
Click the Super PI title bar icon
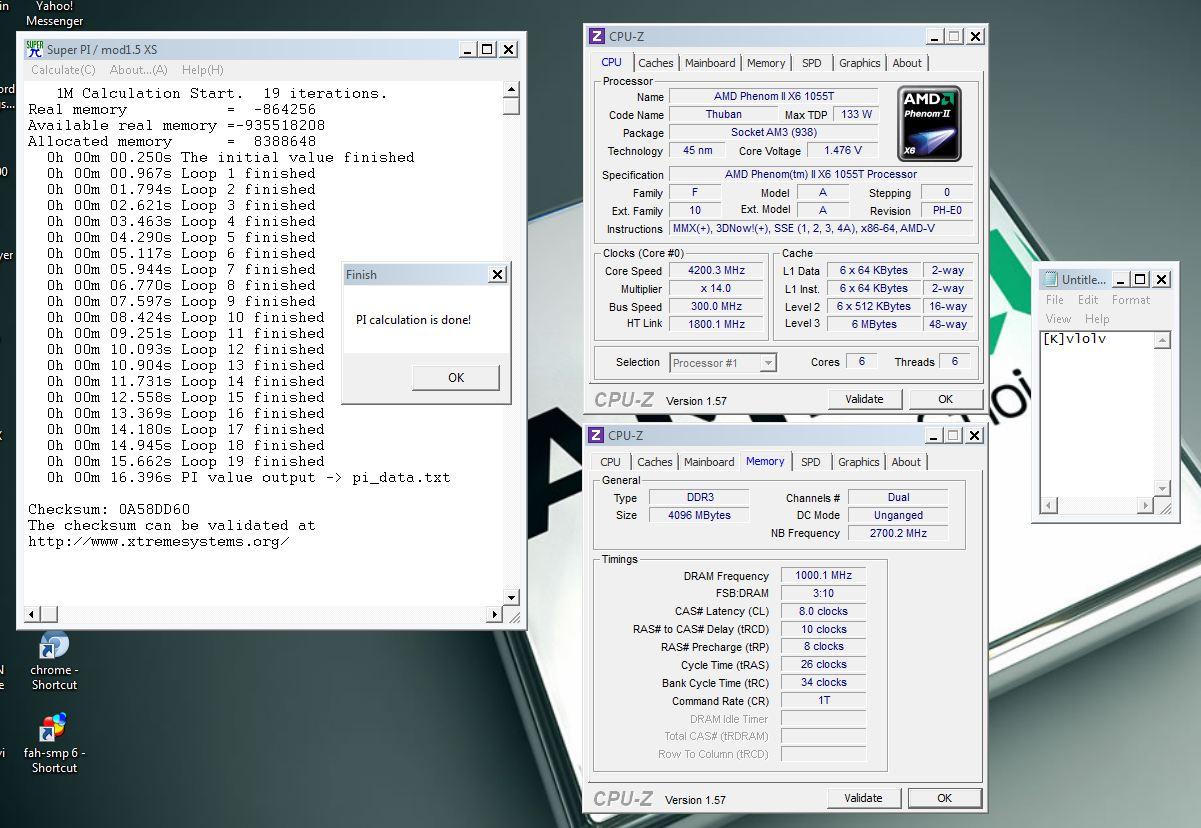35,49
